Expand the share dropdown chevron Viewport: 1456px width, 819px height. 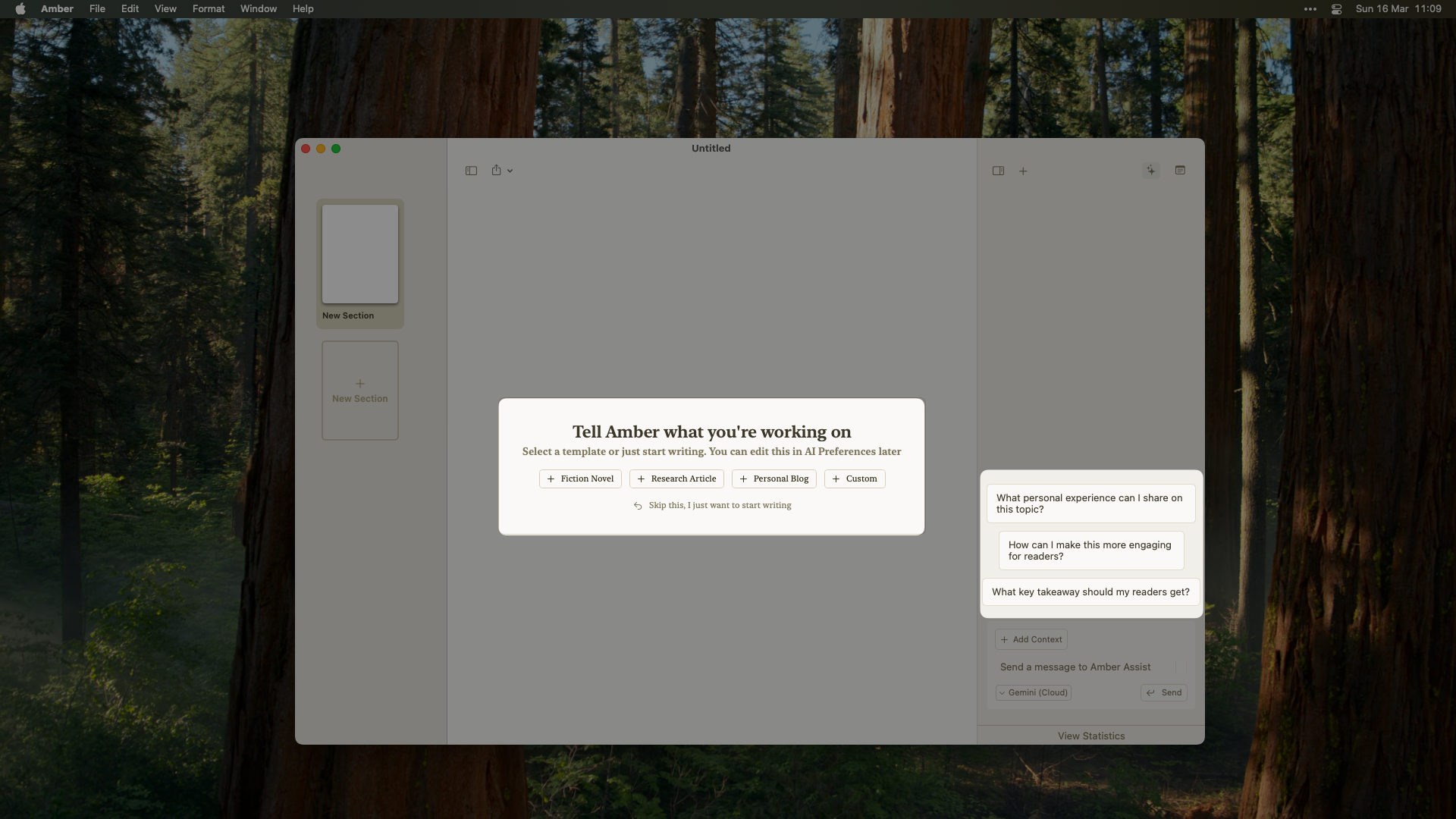pyautogui.click(x=510, y=171)
